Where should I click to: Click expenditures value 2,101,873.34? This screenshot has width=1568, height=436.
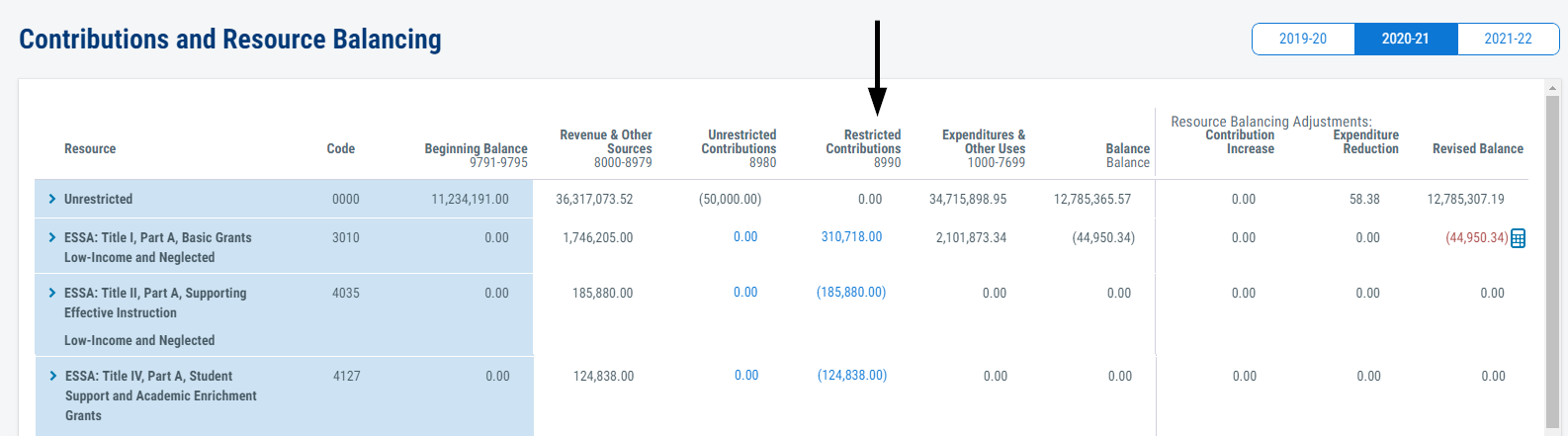(972, 237)
